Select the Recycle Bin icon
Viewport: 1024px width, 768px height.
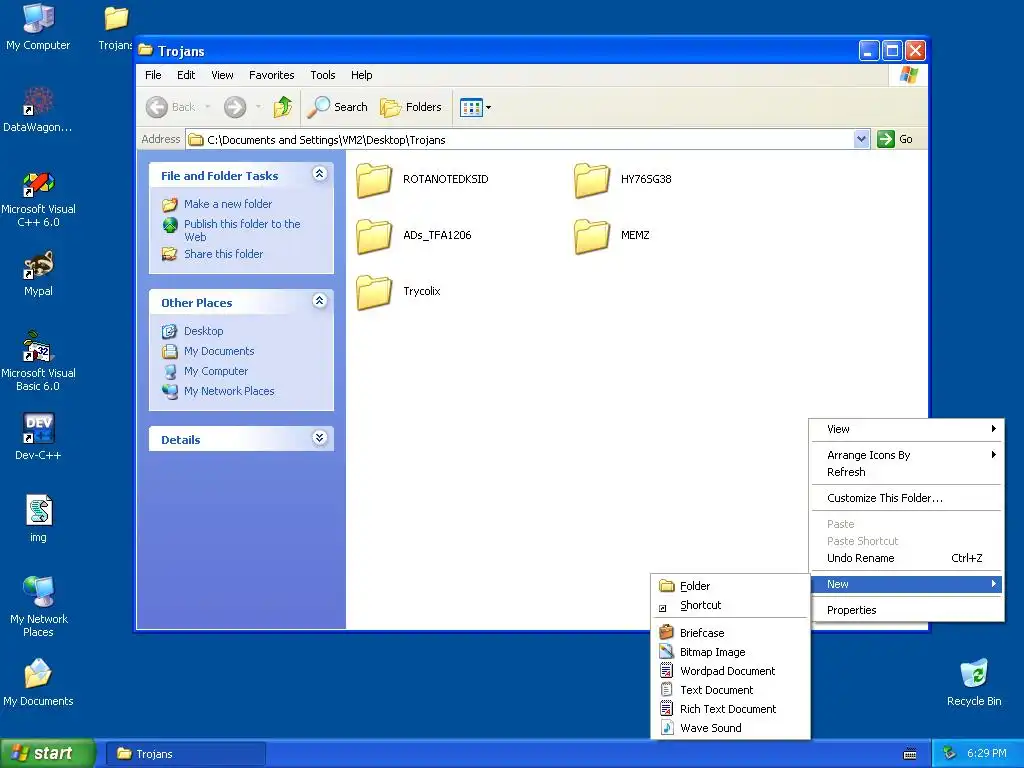[974, 682]
